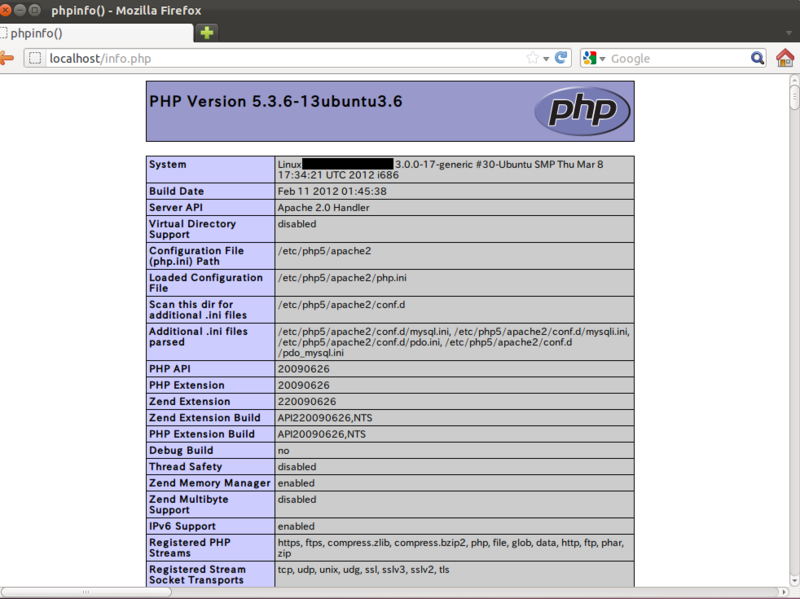
Task: Open the search engine selection dropdown
Action: [x=604, y=58]
